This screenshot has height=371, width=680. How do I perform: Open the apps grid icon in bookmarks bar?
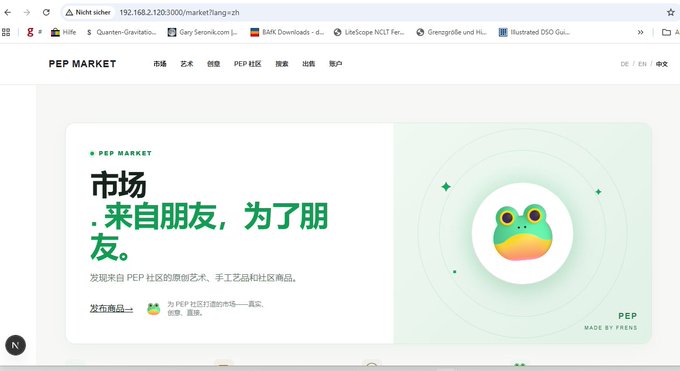click(6, 32)
